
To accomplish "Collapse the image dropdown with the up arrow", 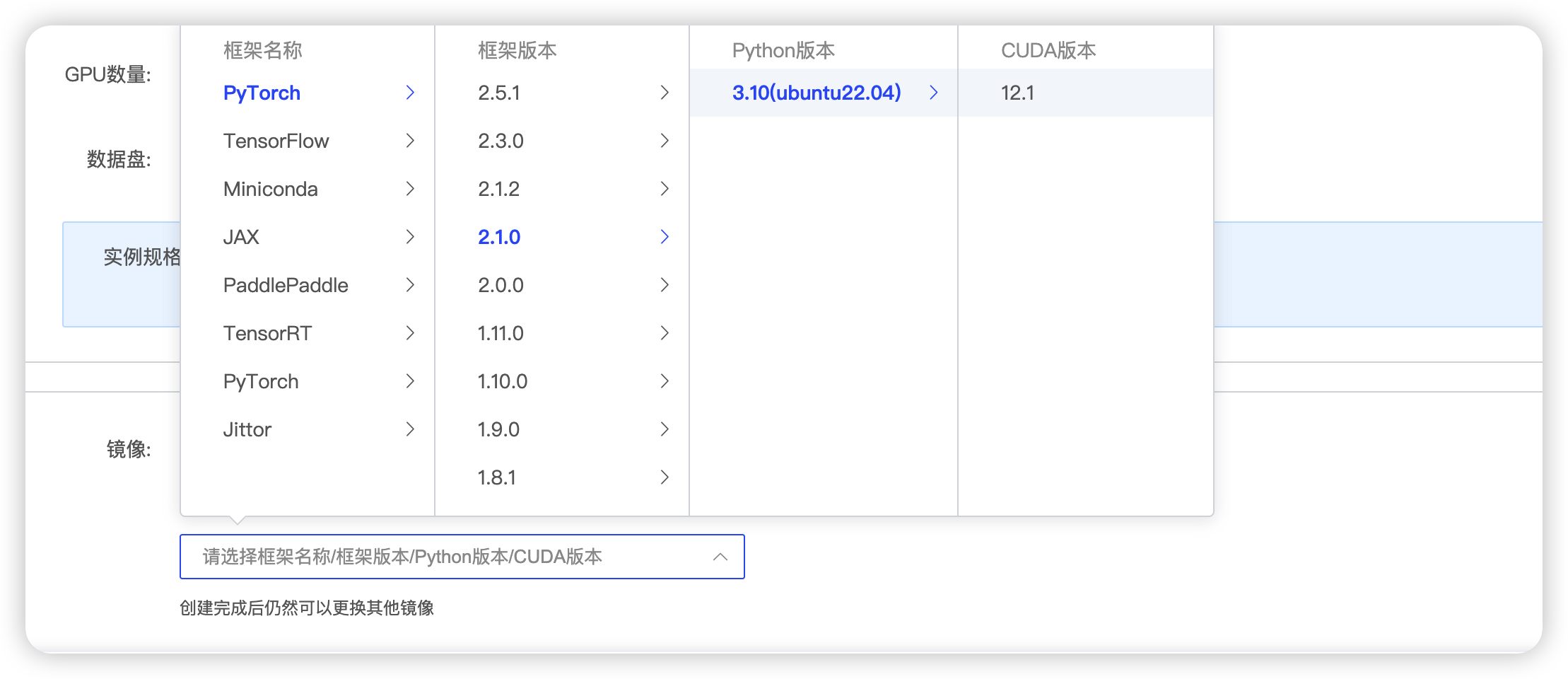I will coord(720,557).
